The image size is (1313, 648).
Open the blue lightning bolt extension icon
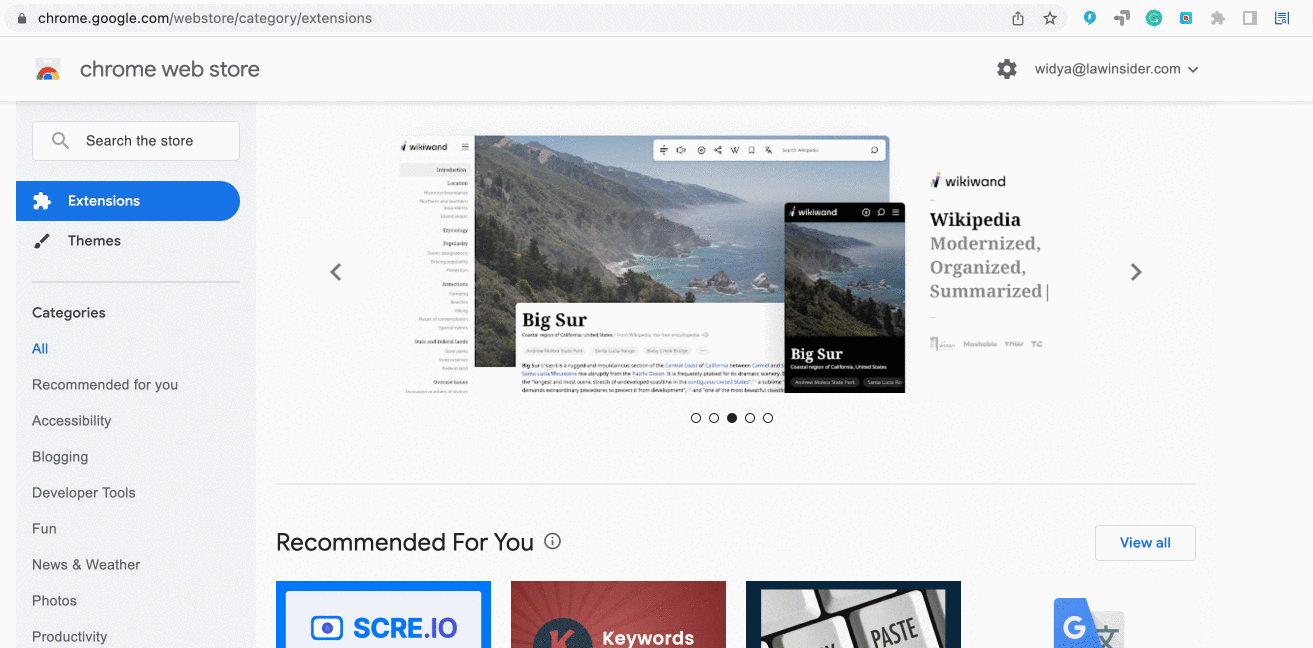(x=1090, y=18)
